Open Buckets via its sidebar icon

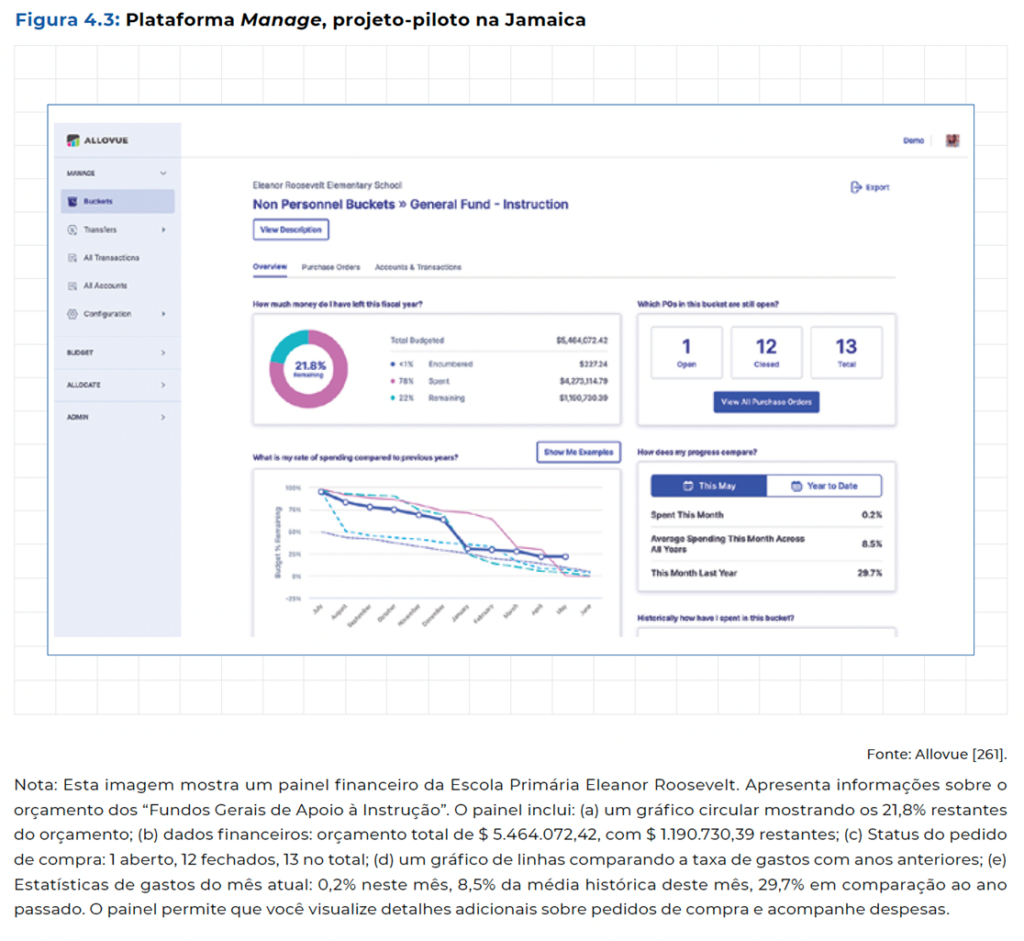point(72,201)
